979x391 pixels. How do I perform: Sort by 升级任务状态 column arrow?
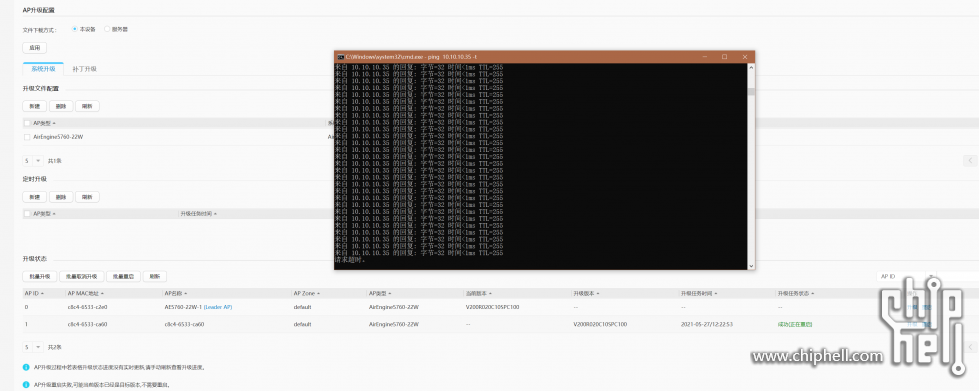[x=813, y=293]
